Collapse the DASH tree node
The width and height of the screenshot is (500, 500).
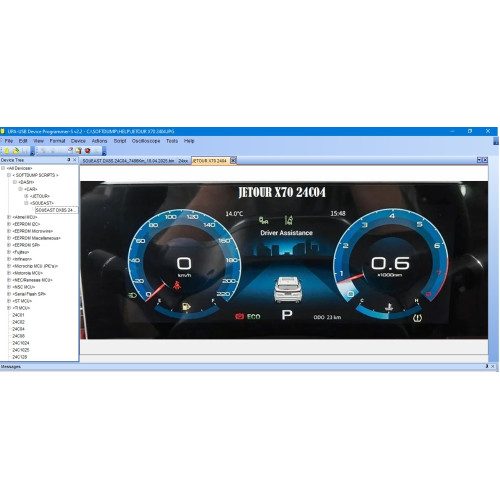(15, 182)
